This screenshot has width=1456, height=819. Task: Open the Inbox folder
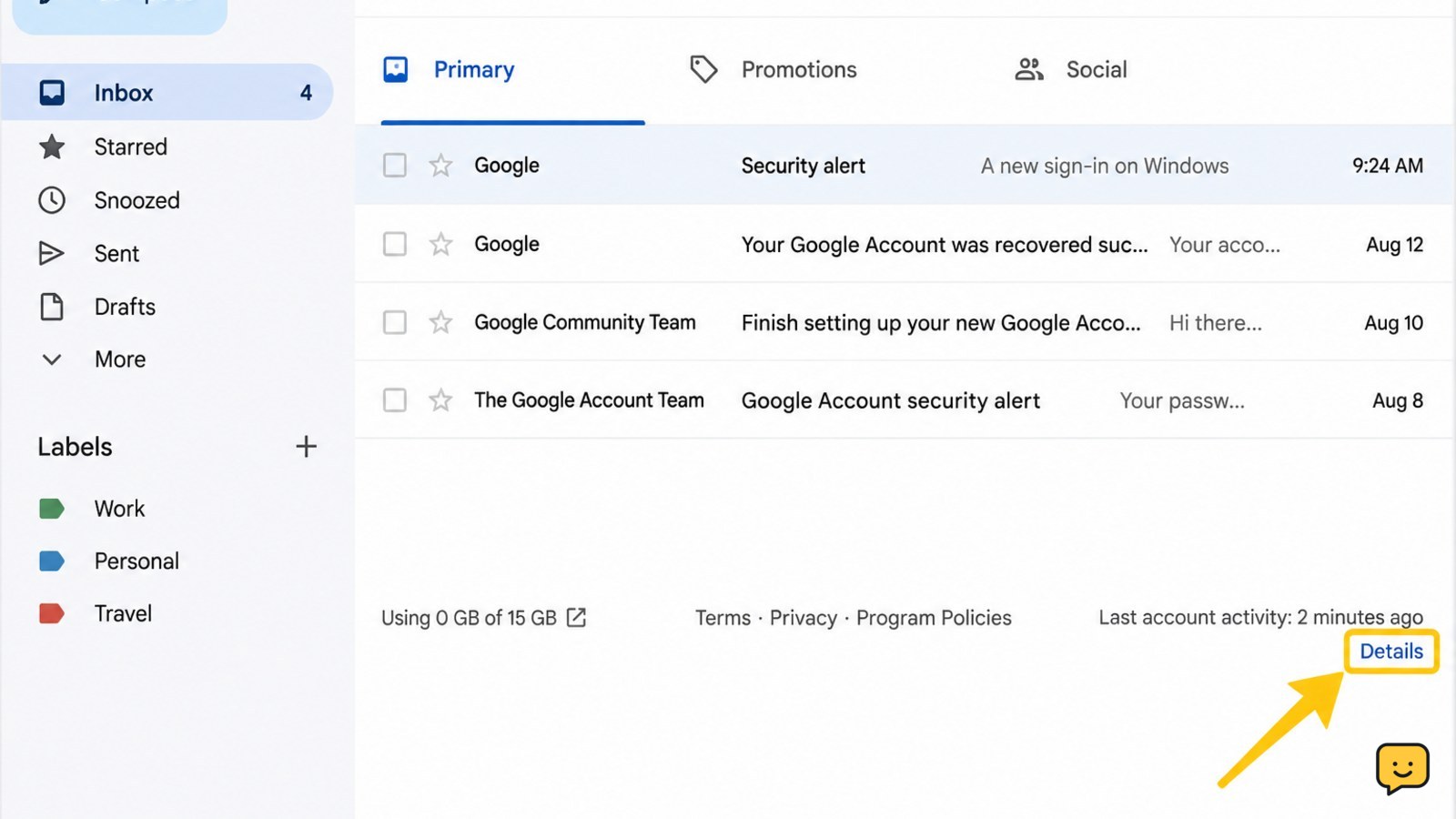click(167, 92)
